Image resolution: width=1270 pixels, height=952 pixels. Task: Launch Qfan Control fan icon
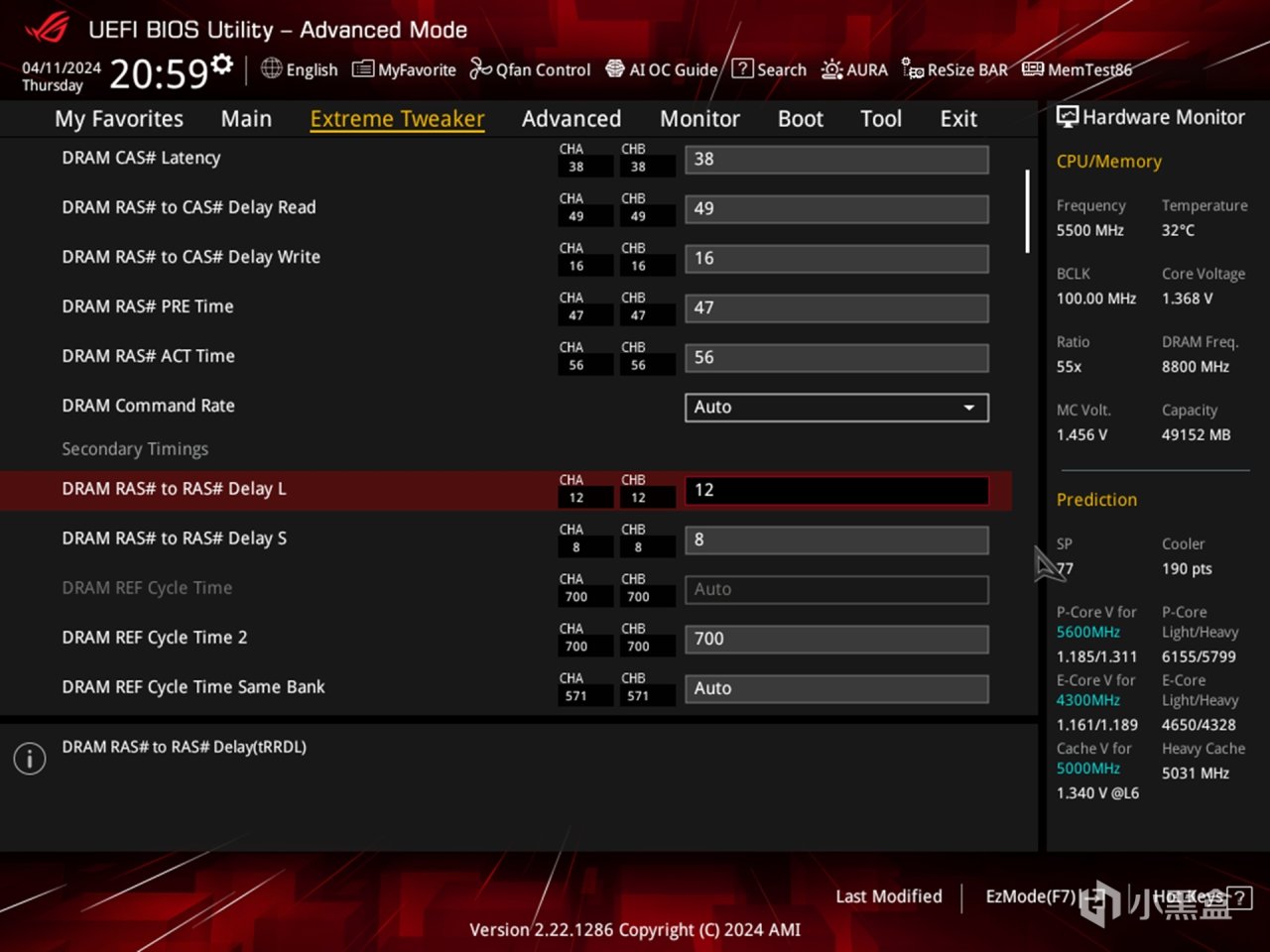click(480, 68)
